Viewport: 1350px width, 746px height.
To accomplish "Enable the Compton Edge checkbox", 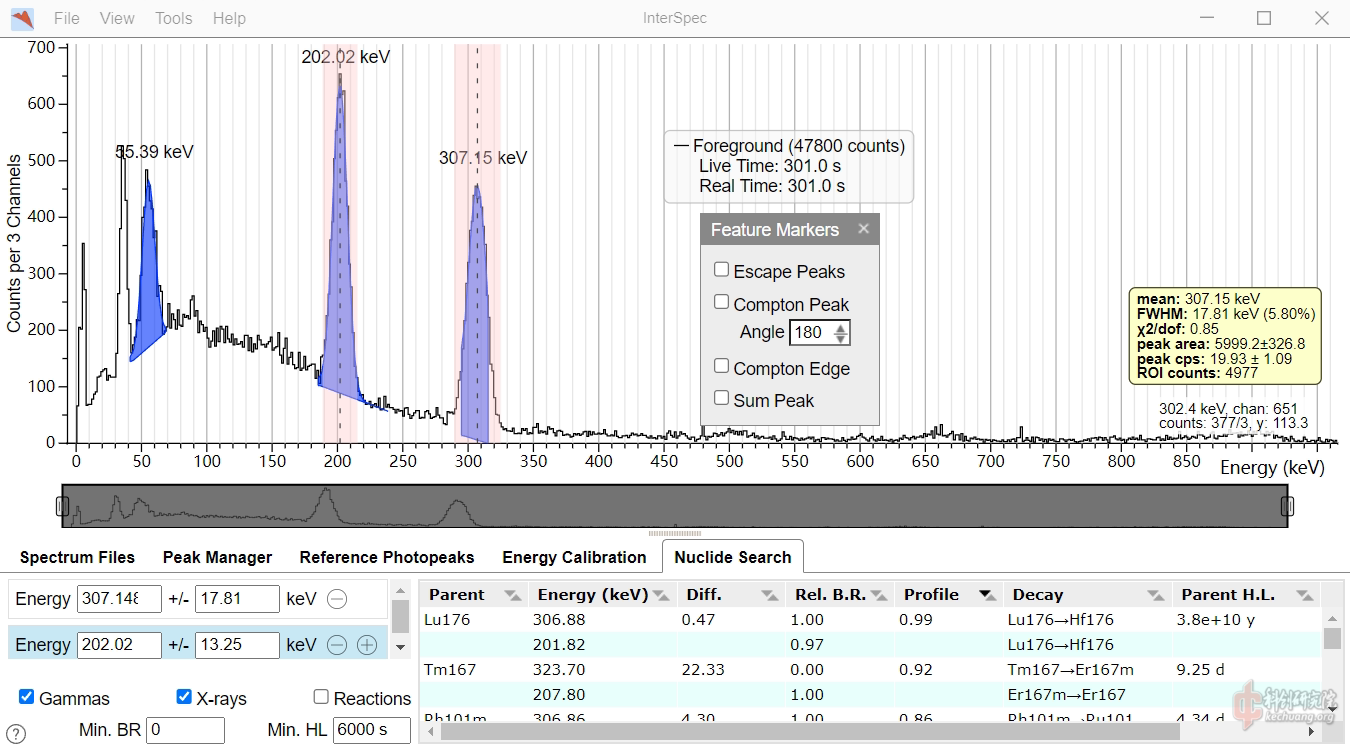I will (721, 367).
